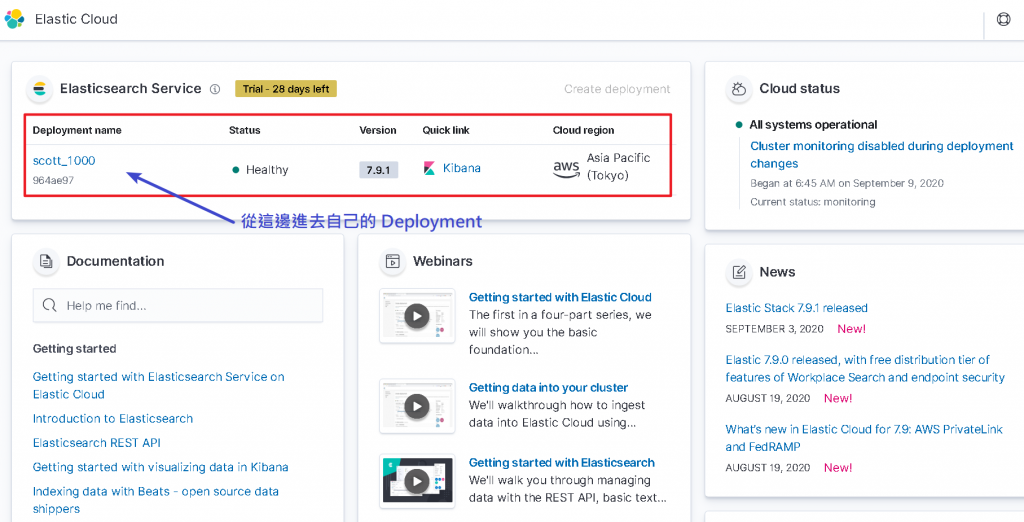Image resolution: width=1024 pixels, height=522 pixels.
Task: Play the Getting started with Elasticsearch video
Action: 417,481
